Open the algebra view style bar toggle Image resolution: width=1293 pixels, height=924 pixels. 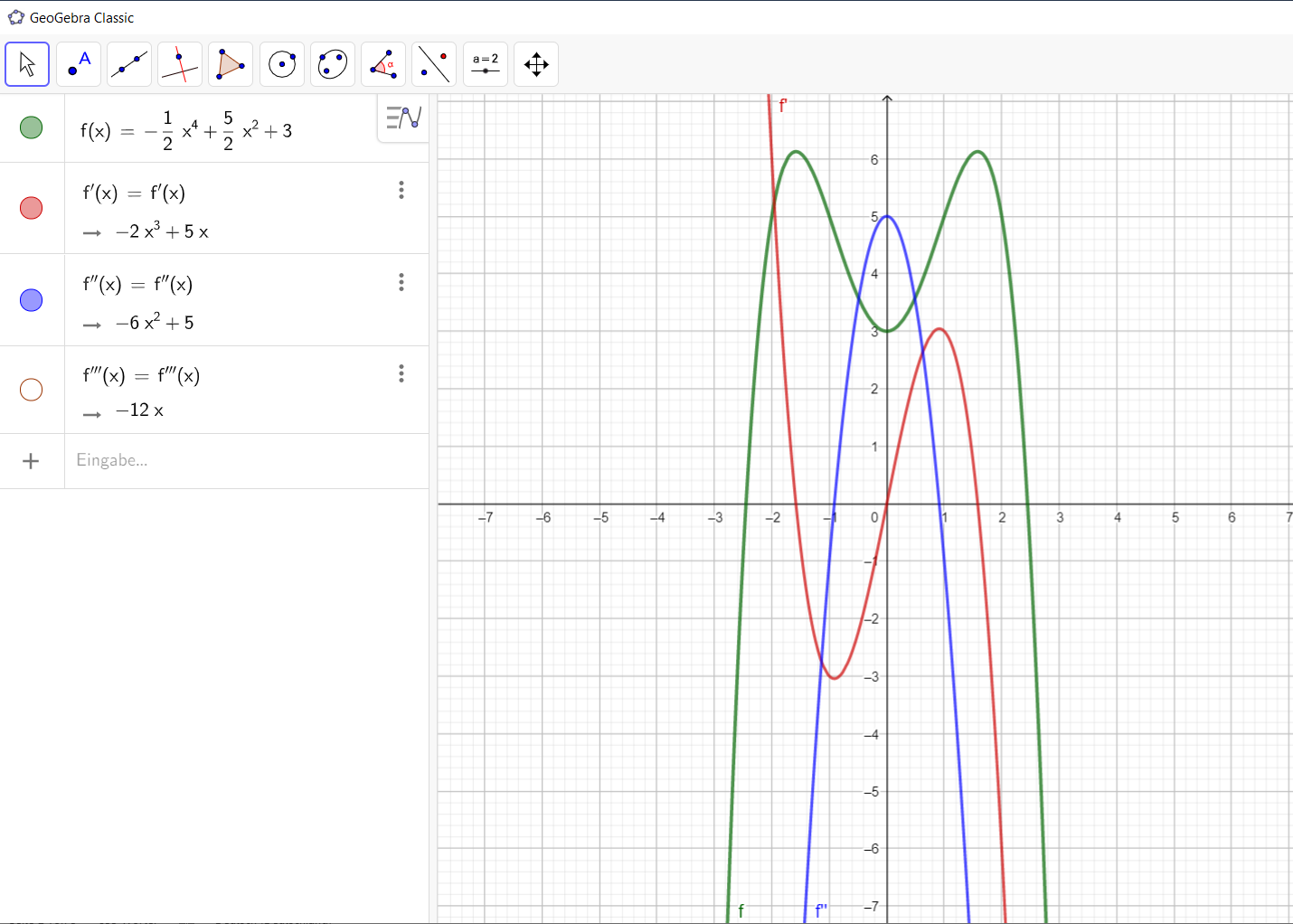(x=403, y=118)
